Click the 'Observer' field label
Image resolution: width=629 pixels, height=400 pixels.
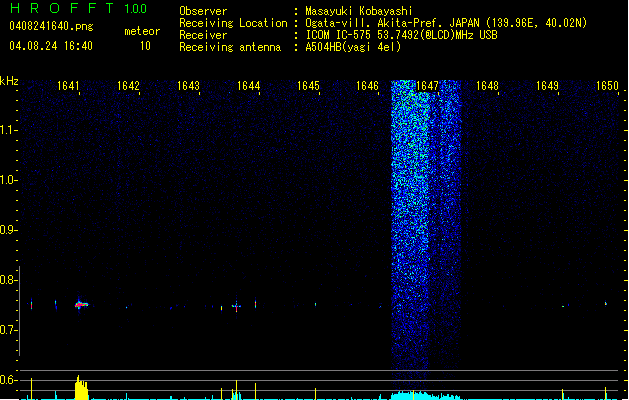tap(203, 11)
